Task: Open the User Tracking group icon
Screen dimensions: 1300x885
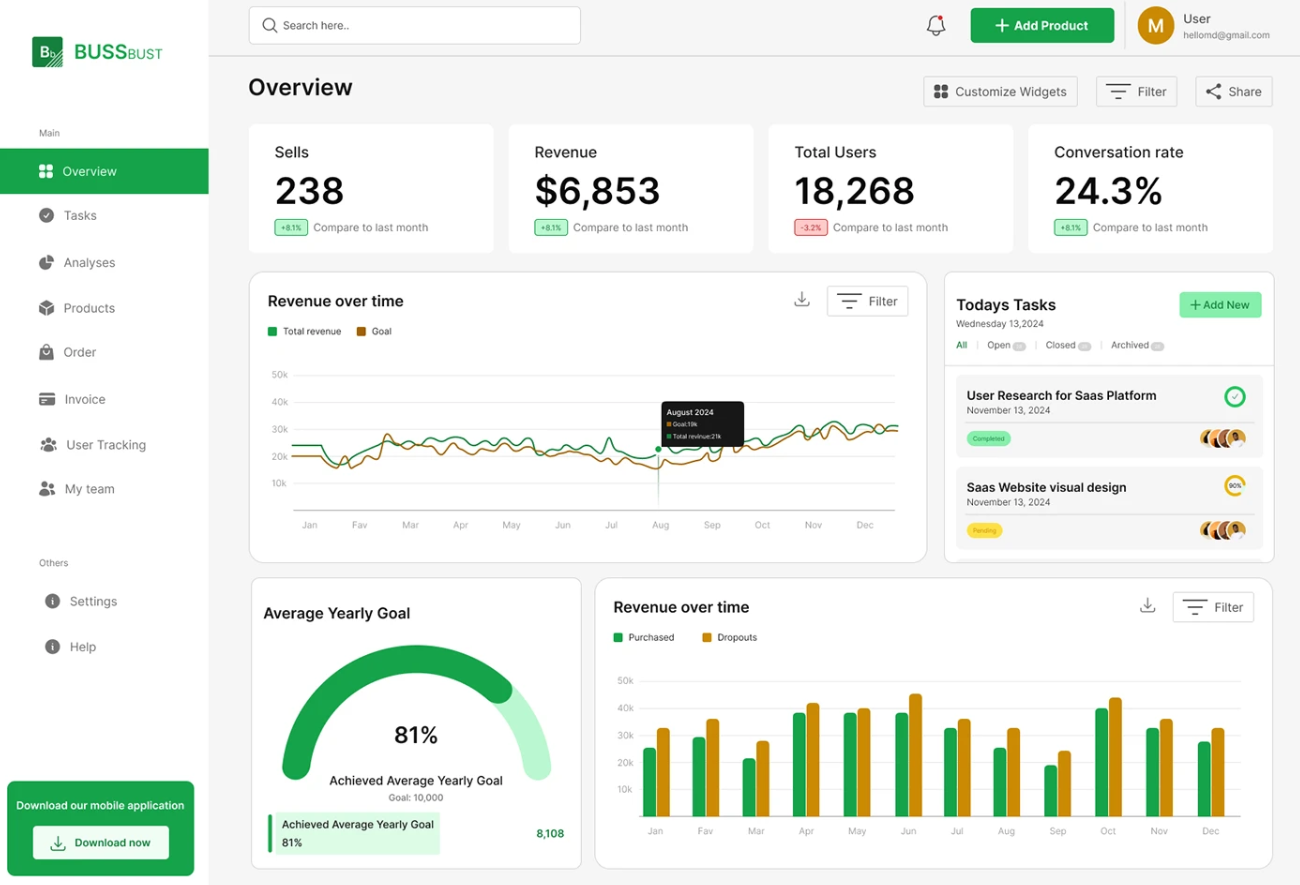Action: coord(48,445)
